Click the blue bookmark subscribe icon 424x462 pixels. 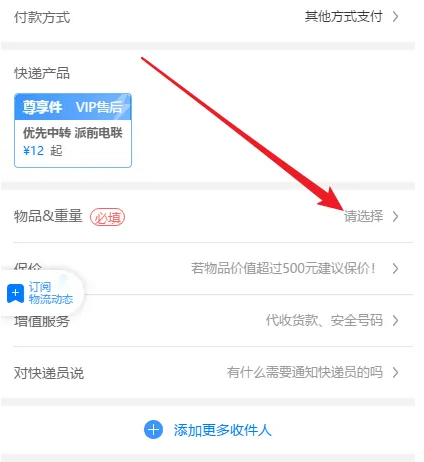coord(15,294)
